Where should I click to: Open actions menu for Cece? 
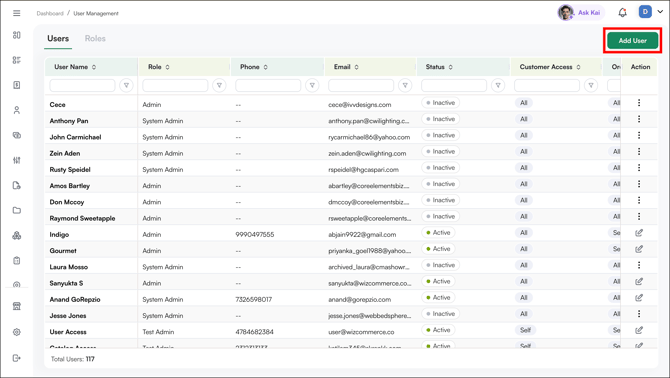point(639,103)
